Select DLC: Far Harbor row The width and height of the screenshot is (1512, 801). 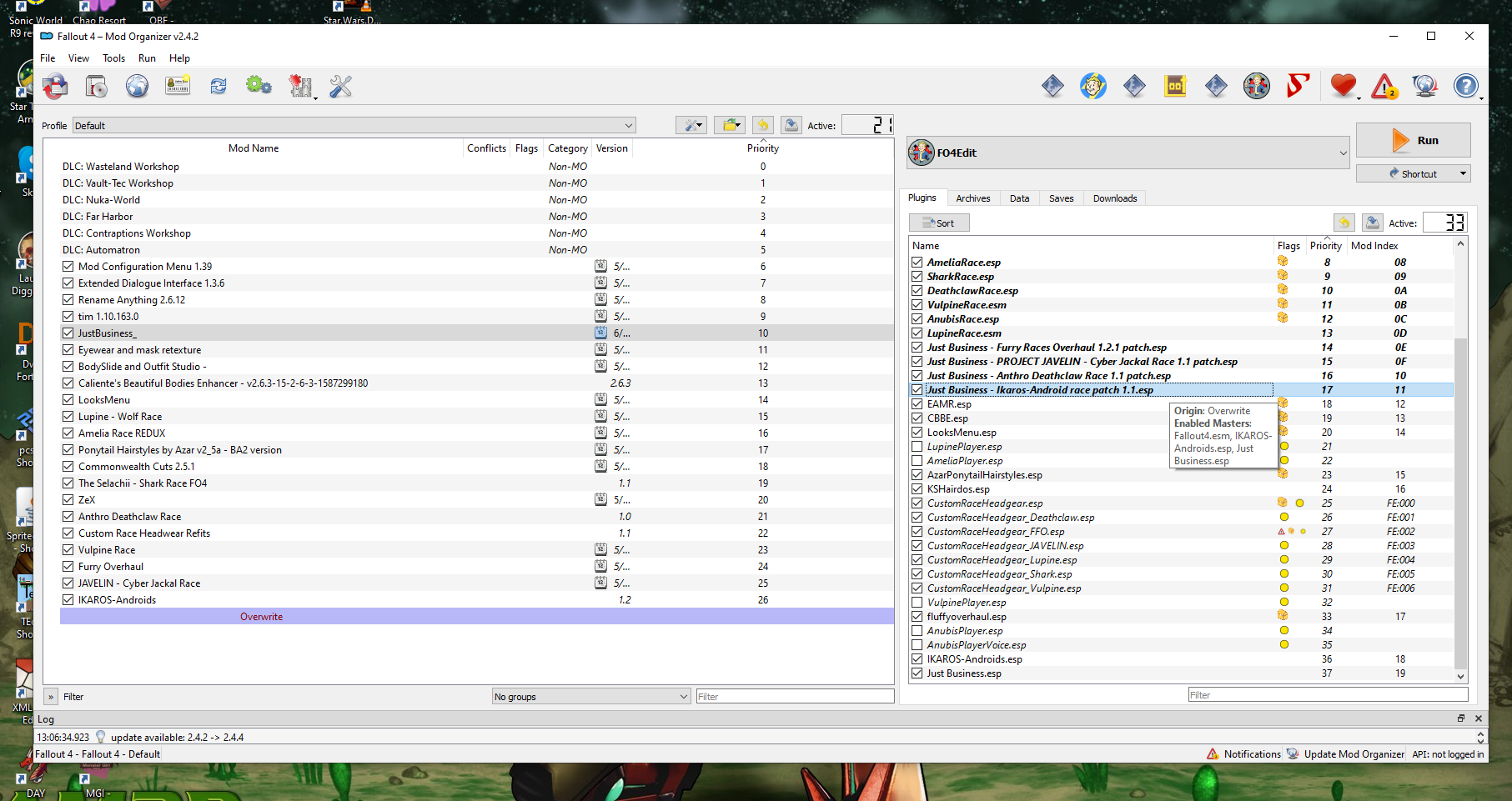477,217
